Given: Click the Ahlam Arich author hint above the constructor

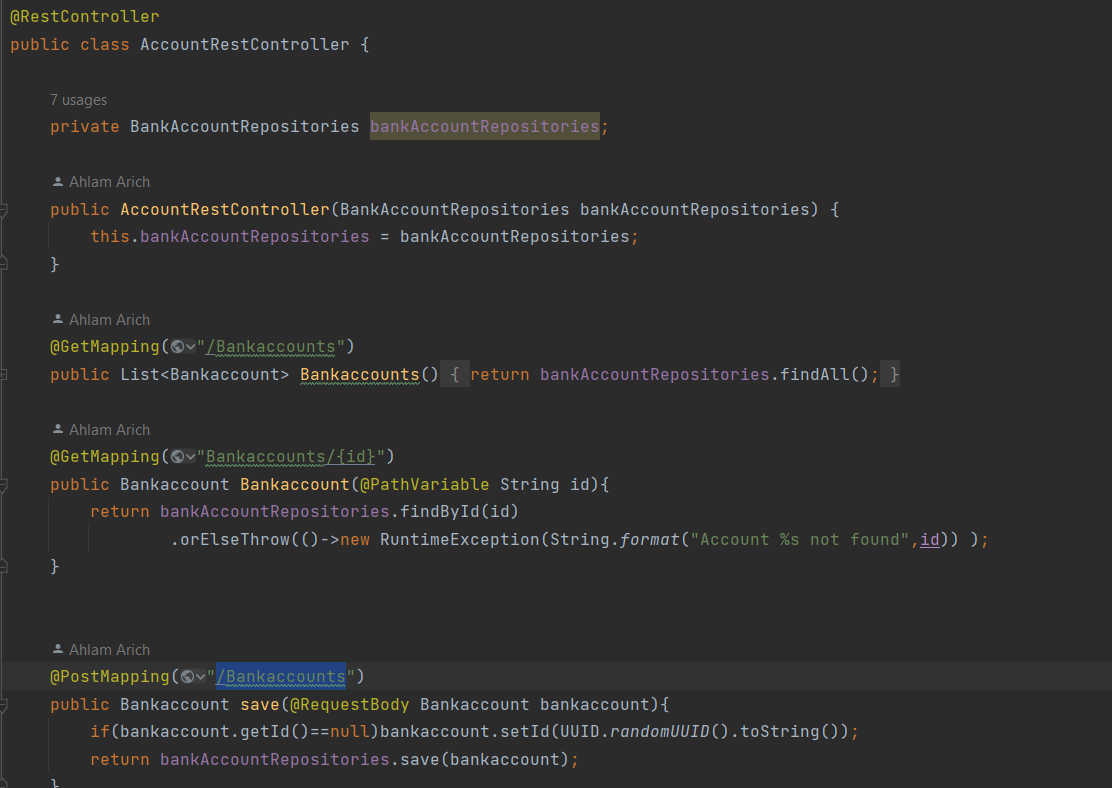Looking at the screenshot, I should coord(109,182).
